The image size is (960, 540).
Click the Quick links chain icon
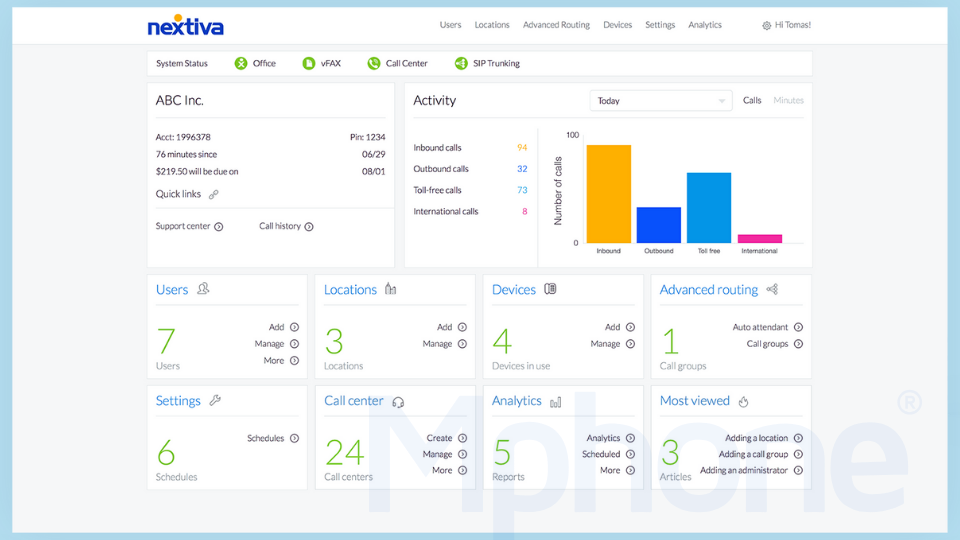(x=213, y=195)
